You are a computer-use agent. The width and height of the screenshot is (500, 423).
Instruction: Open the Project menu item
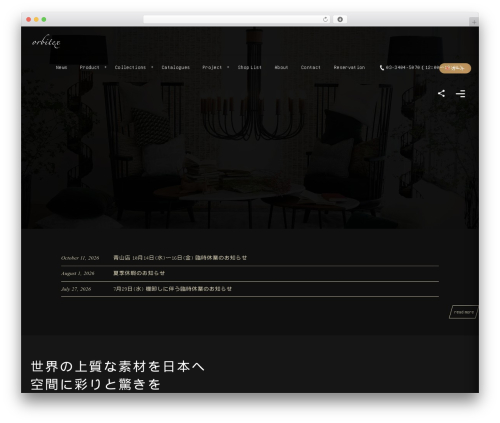(x=212, y=67)
